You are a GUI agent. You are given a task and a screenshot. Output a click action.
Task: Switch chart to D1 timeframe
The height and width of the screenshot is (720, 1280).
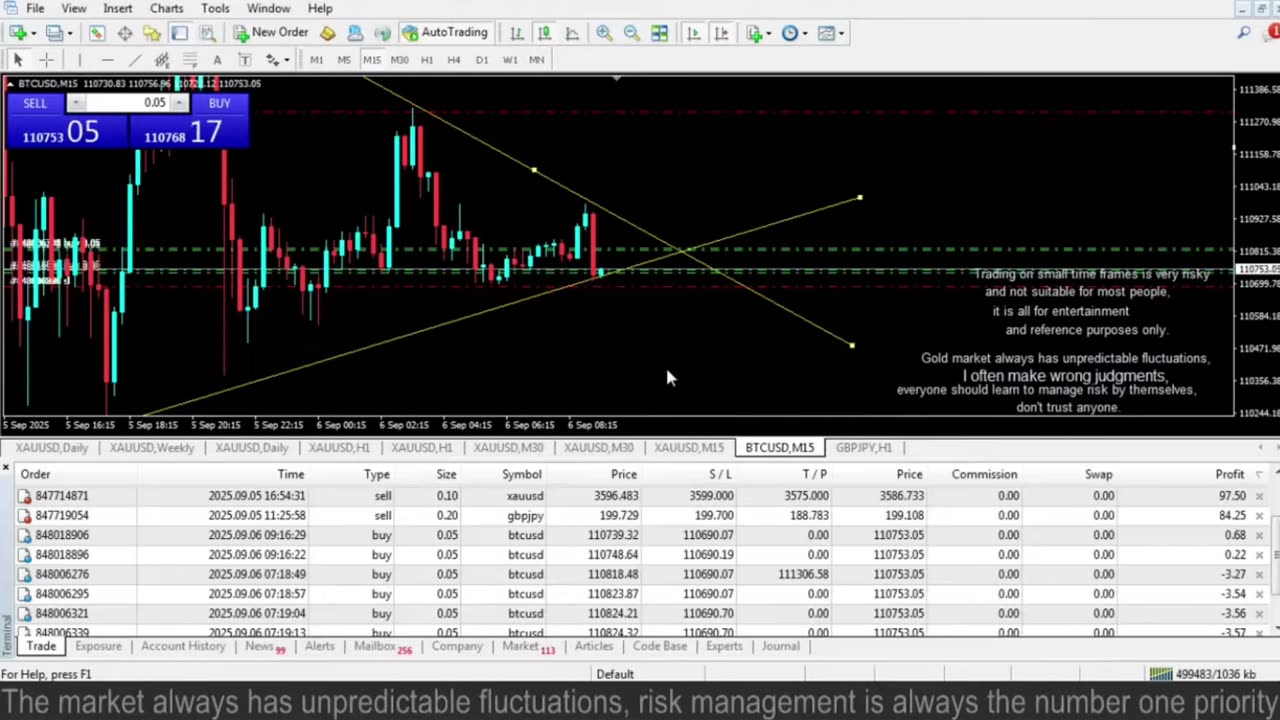[x=482, y=60]
